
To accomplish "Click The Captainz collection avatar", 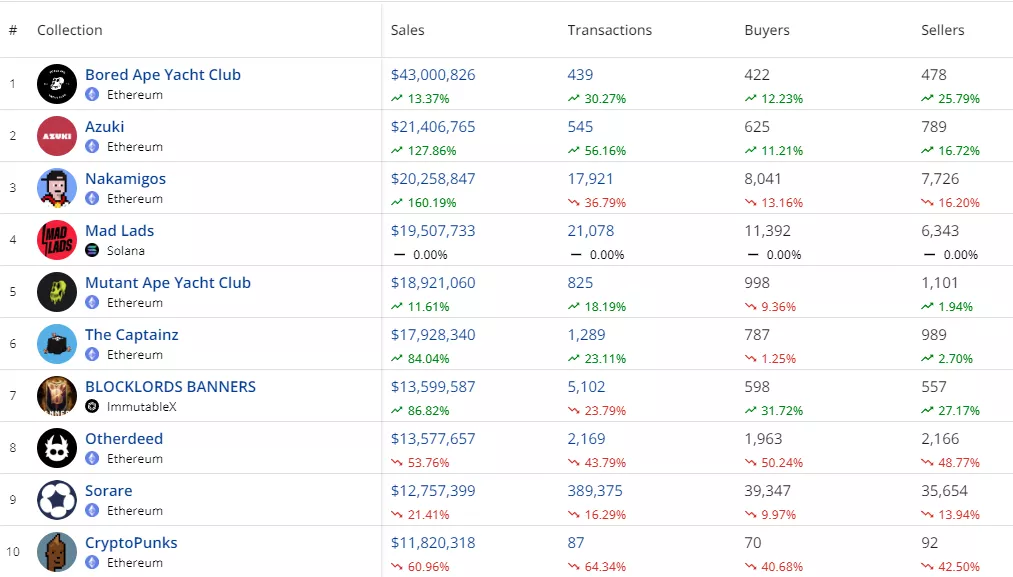I will [57, 344].
